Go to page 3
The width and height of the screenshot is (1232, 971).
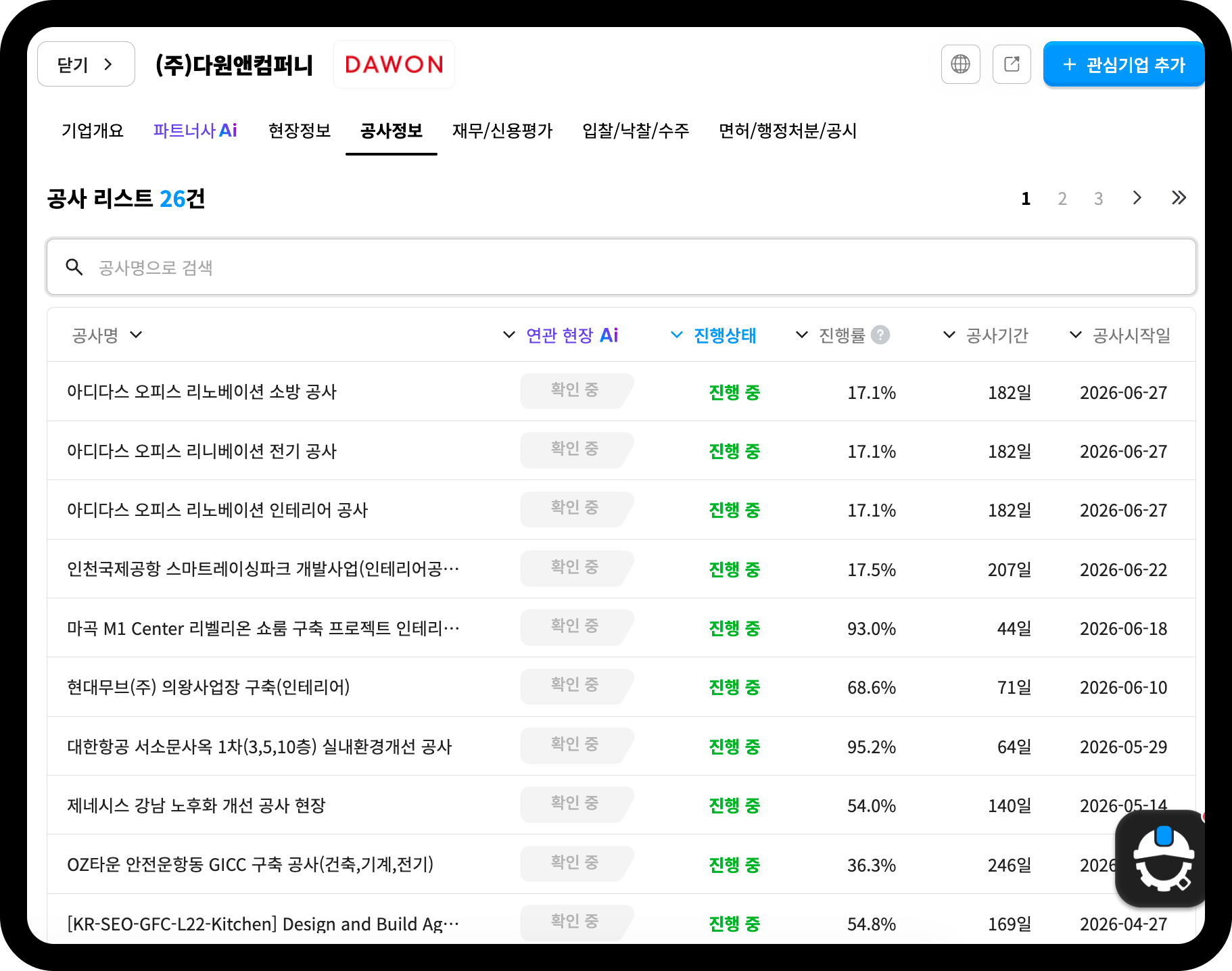(x=1098, y=198)
